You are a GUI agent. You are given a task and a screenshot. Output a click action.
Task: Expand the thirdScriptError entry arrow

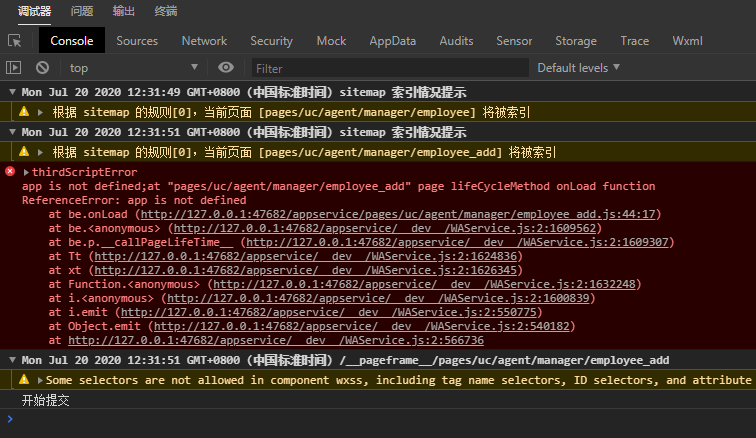[x=26, y=172]
